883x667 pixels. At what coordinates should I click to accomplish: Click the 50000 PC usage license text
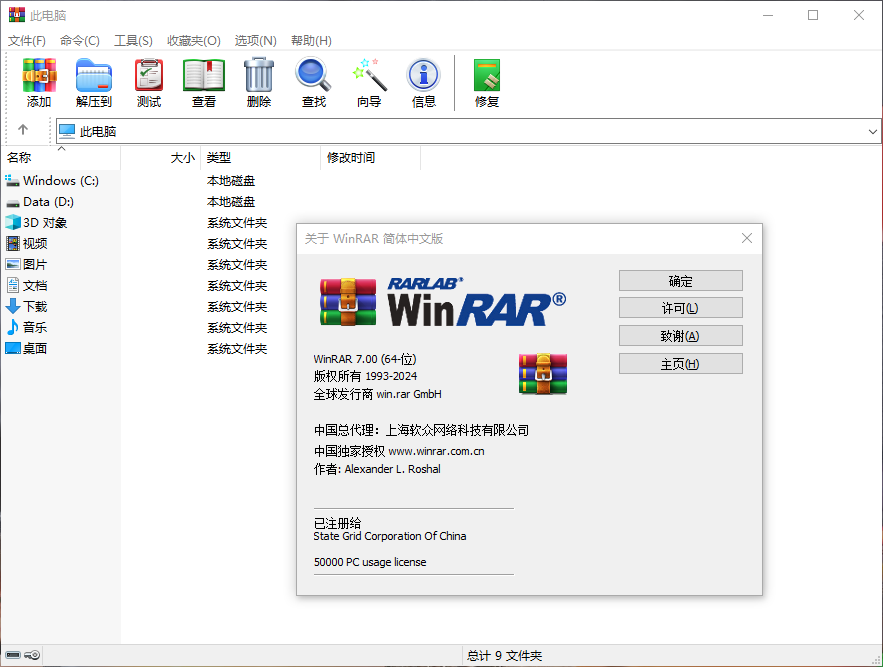370,562
